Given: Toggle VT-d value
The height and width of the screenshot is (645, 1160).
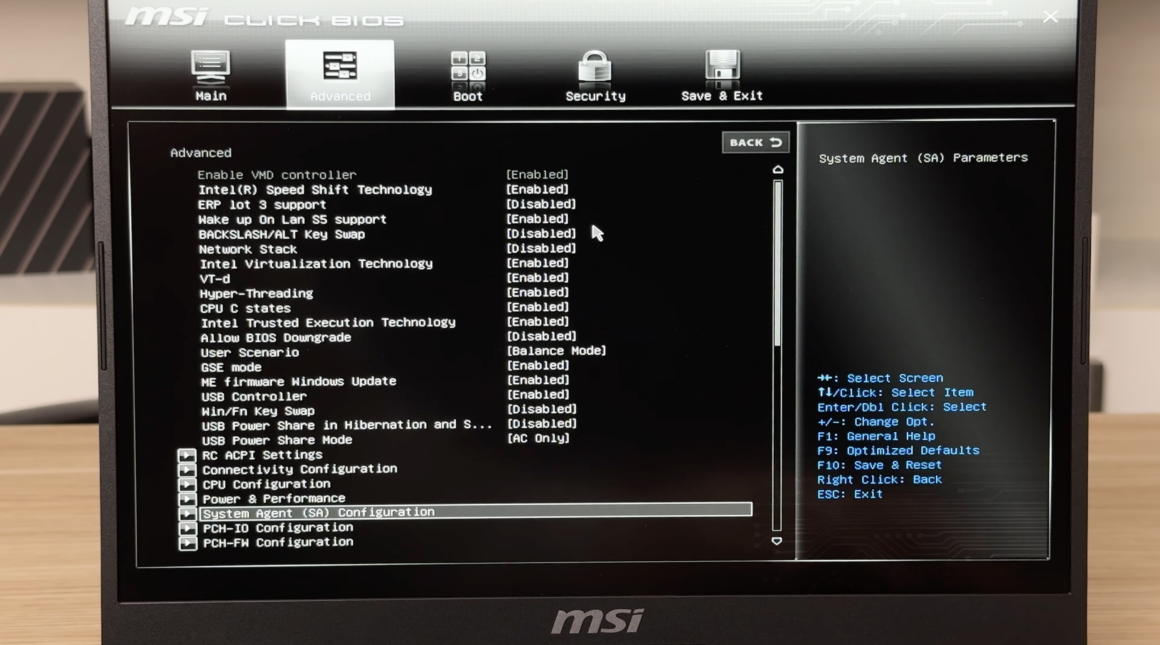Looking at the screenshot, I should click(537, 278).
